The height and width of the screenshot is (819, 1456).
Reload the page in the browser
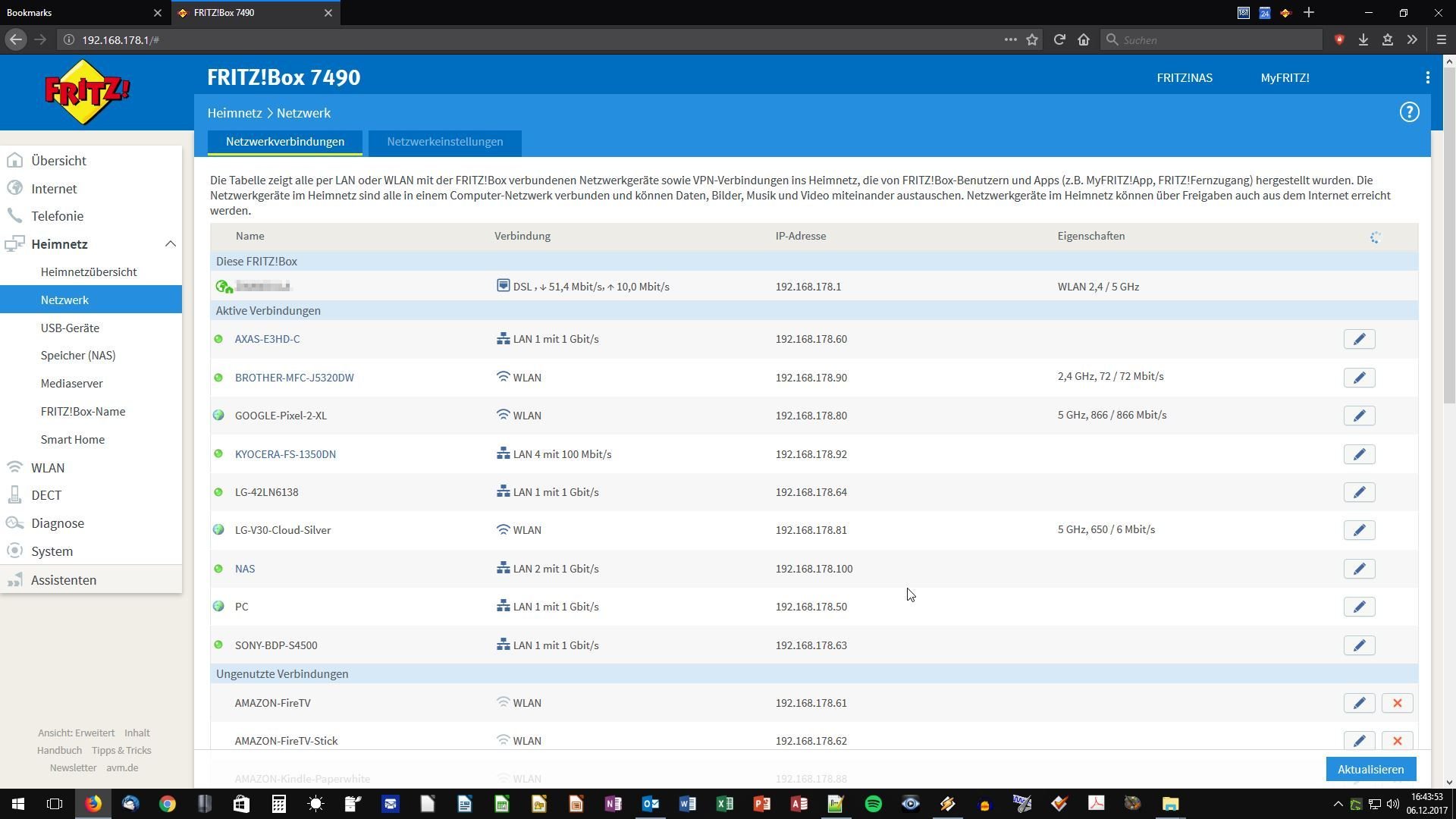1059,39
